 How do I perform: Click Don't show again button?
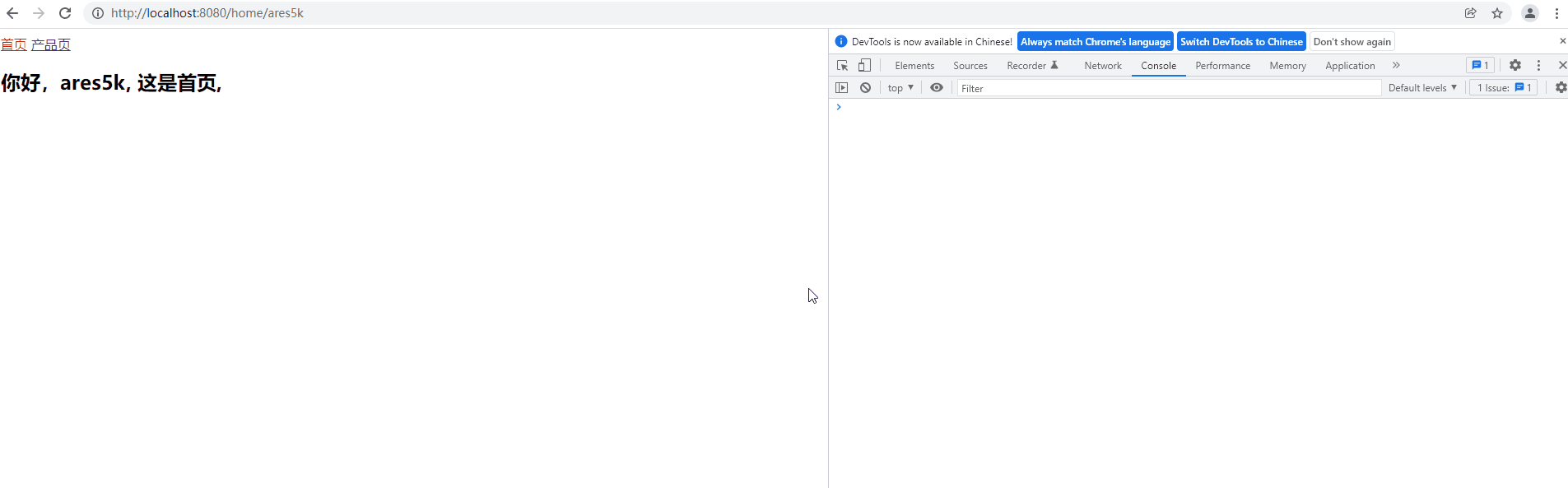(x=1352, y=42)
